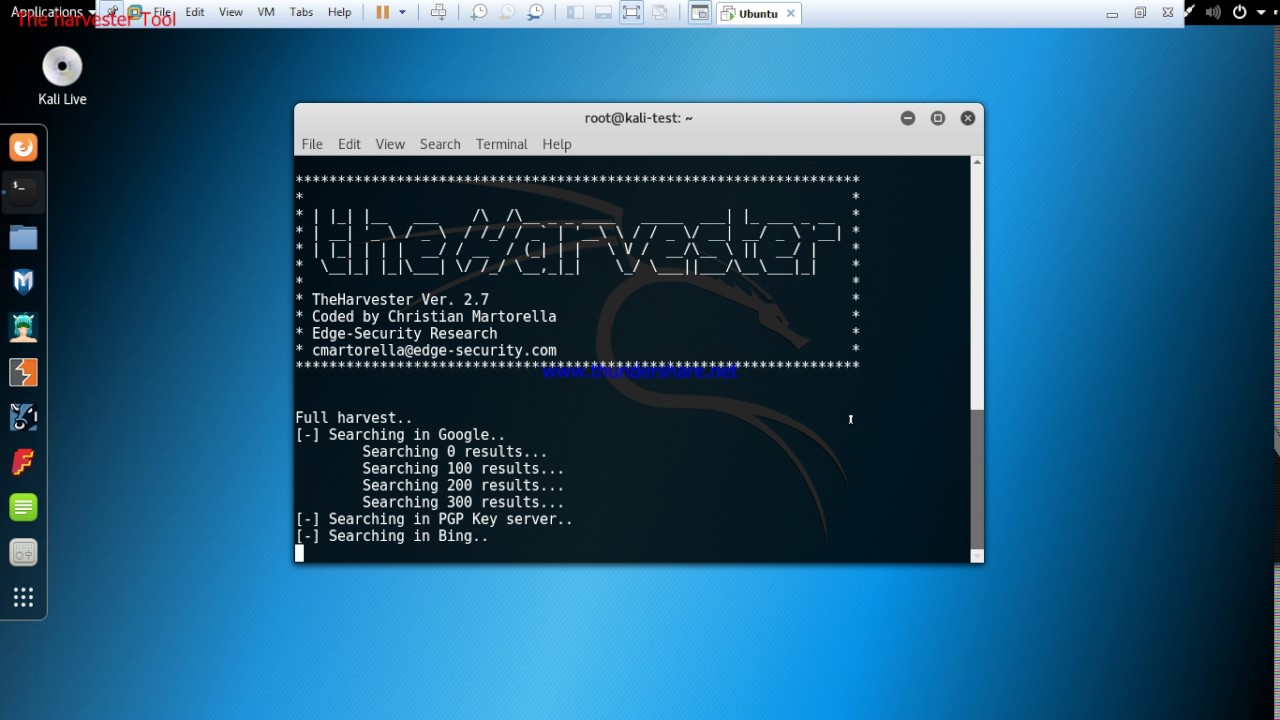Image resolution: width=1280 pixels, height=720 pixels.
Task: Click 'Edge-Security Research' text
Action: 404,333
